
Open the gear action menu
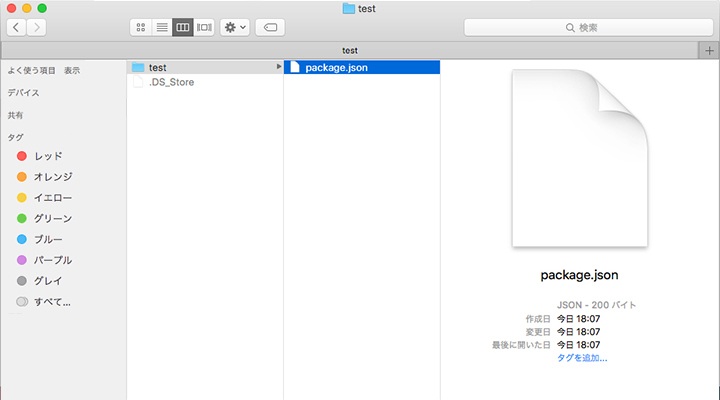pos(235,27)
